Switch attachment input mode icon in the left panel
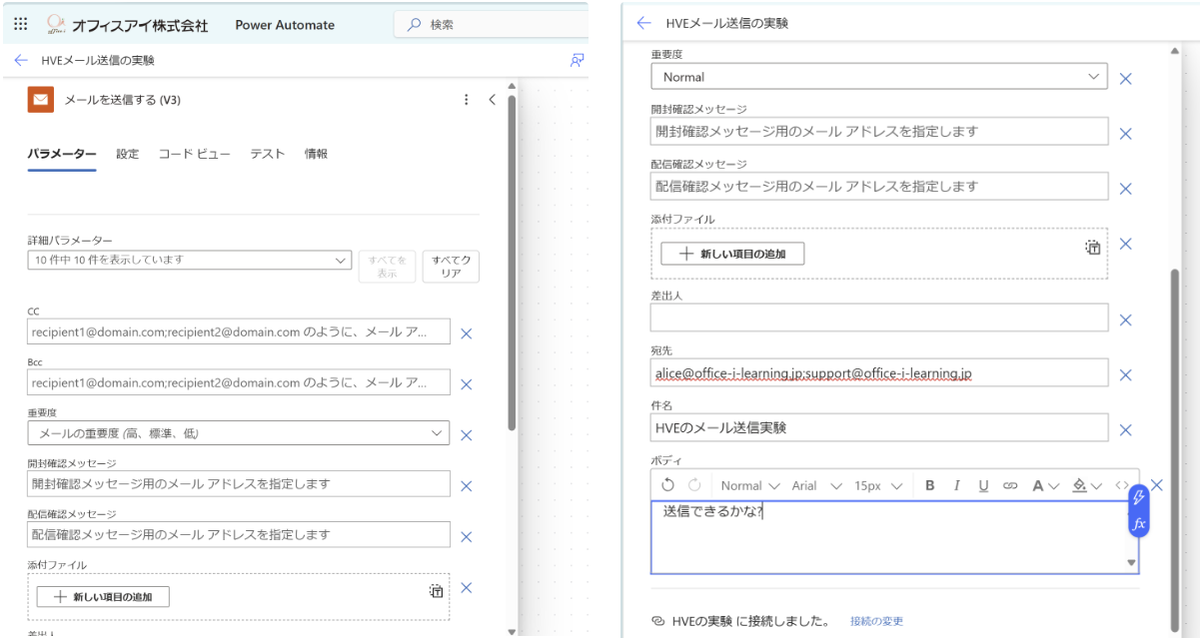 pyautogui.click(x=436, y=591)
